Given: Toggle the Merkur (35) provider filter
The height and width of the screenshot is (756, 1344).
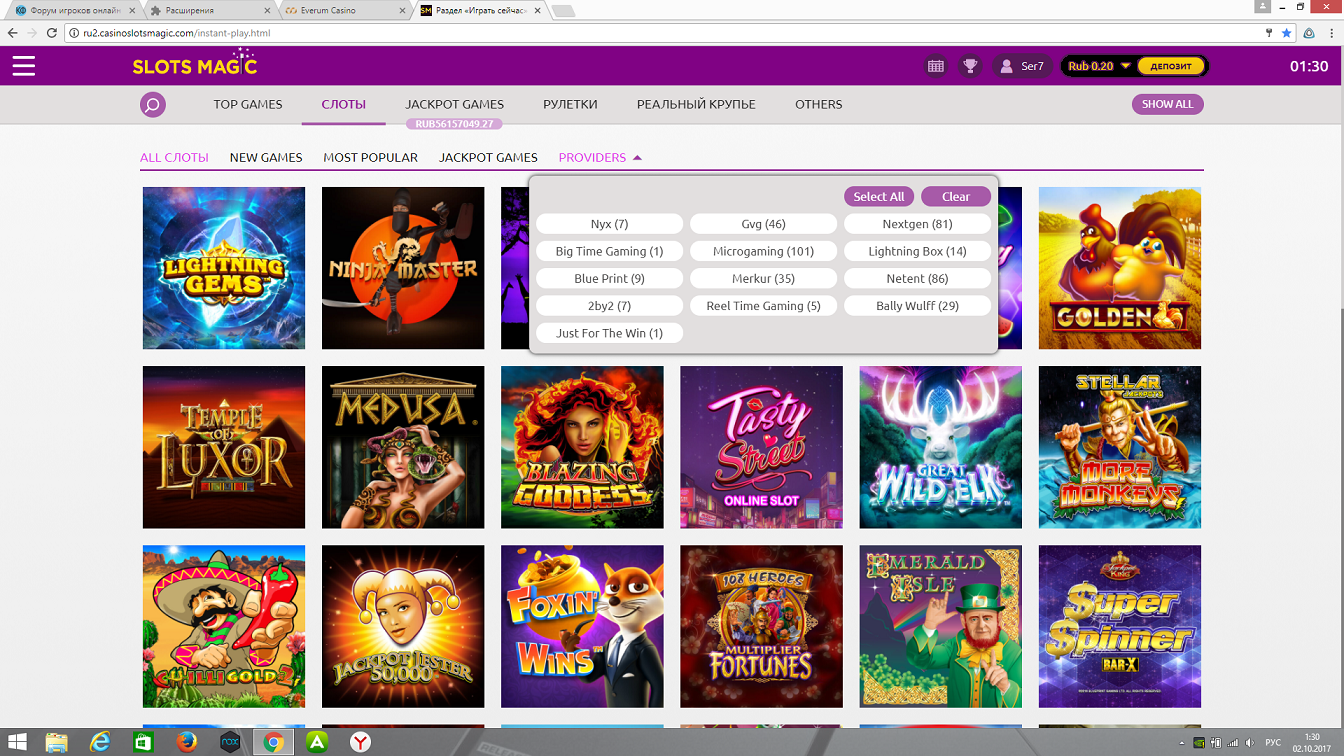Looking at the screenshot, I should [763, 278].
